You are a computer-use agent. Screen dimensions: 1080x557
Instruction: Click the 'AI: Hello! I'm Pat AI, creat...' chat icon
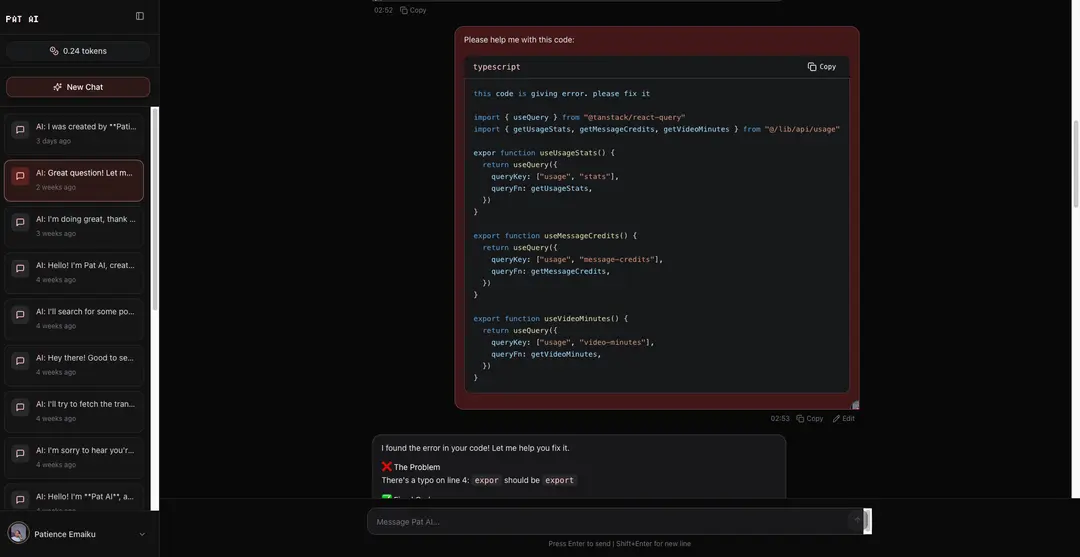click(x=21, y=268)
